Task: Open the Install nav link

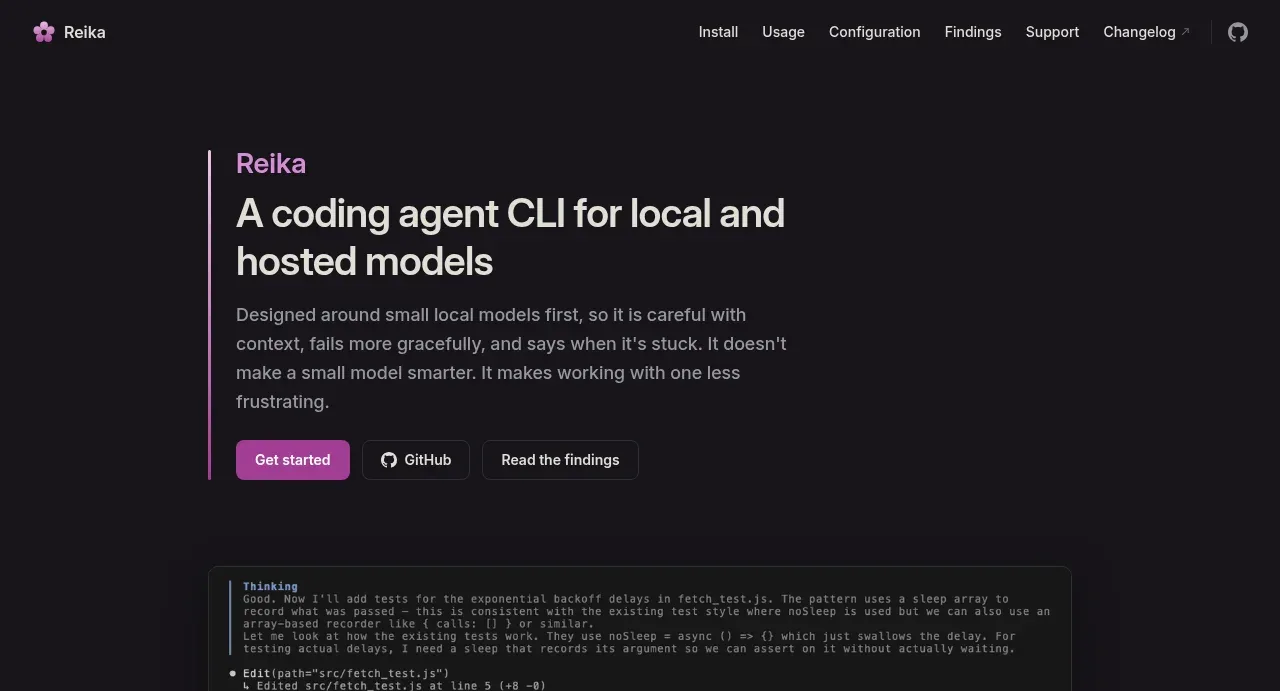Action: tap(718, 32)
